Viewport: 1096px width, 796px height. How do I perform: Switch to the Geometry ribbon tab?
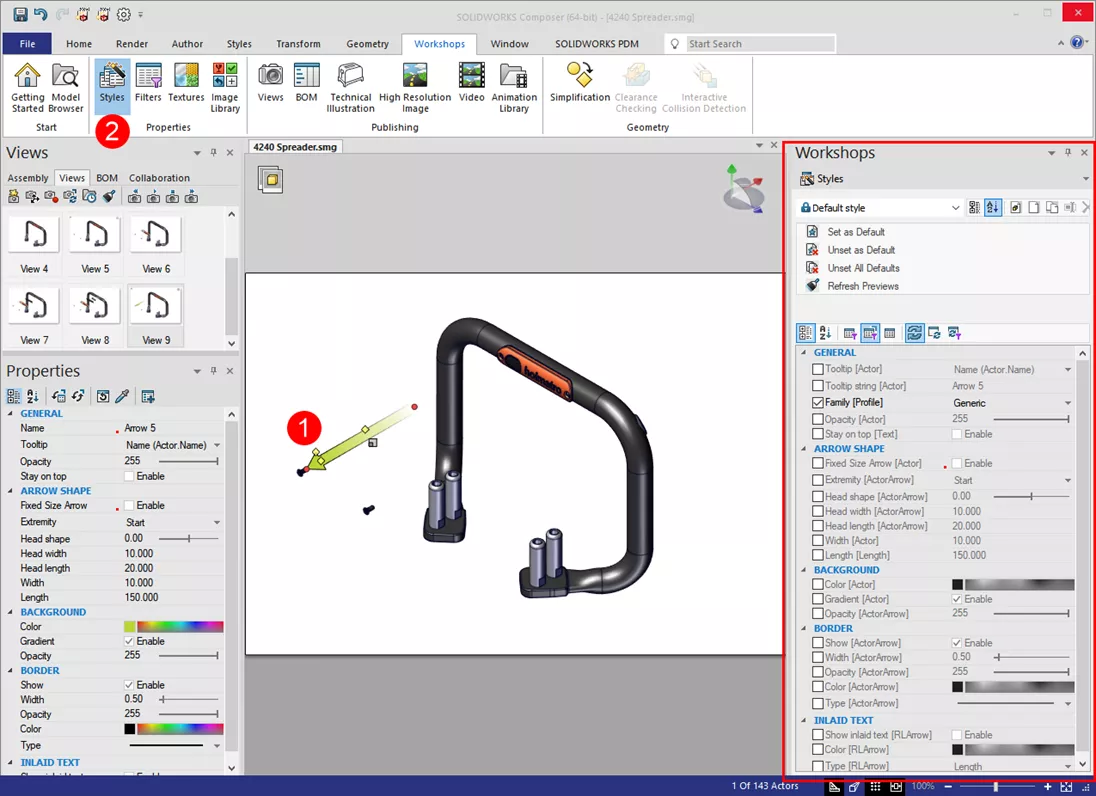pyautogui.click(x=367, y=43)
